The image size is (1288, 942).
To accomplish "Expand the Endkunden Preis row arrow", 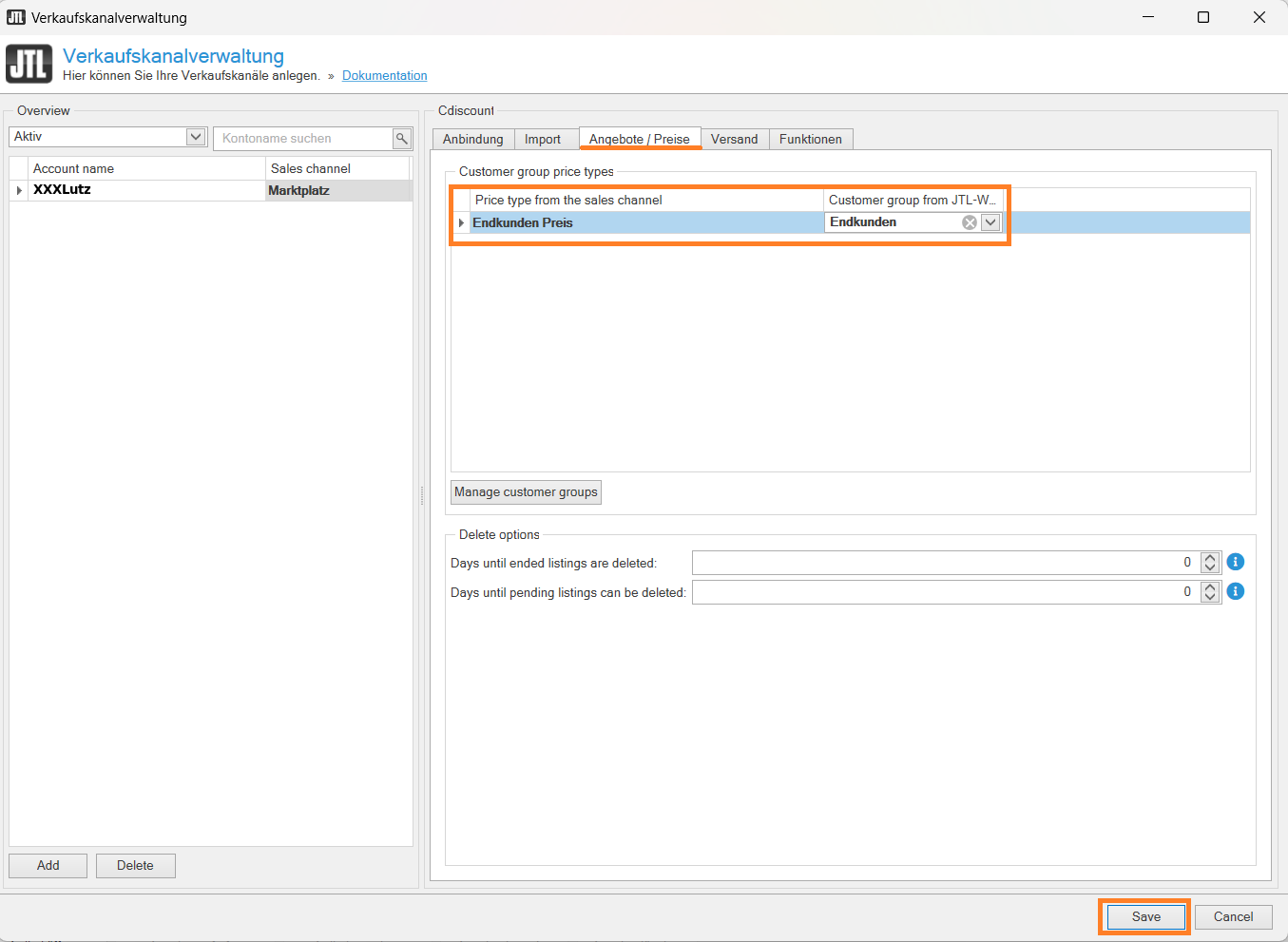I will 461,223.
